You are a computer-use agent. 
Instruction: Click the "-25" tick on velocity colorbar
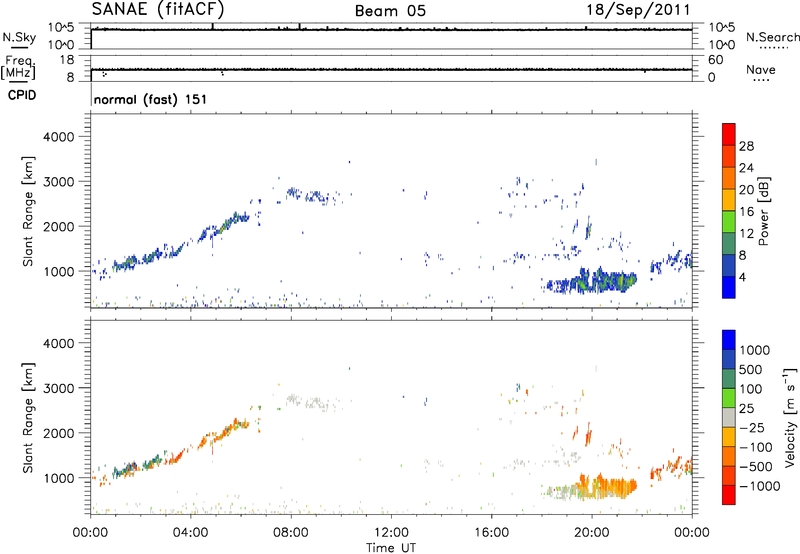tap(752, 428)
